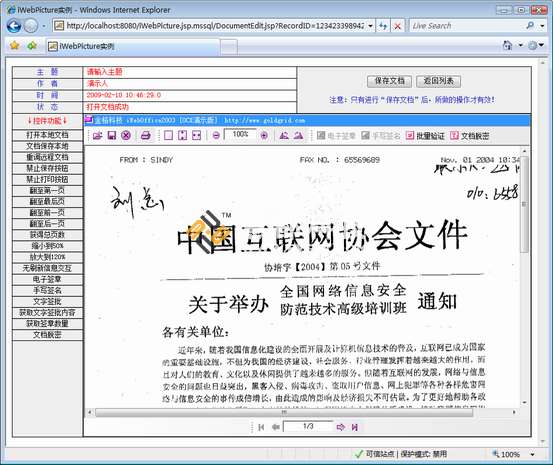Open the status bar zoom level dropdown

[x=533, y=454]
